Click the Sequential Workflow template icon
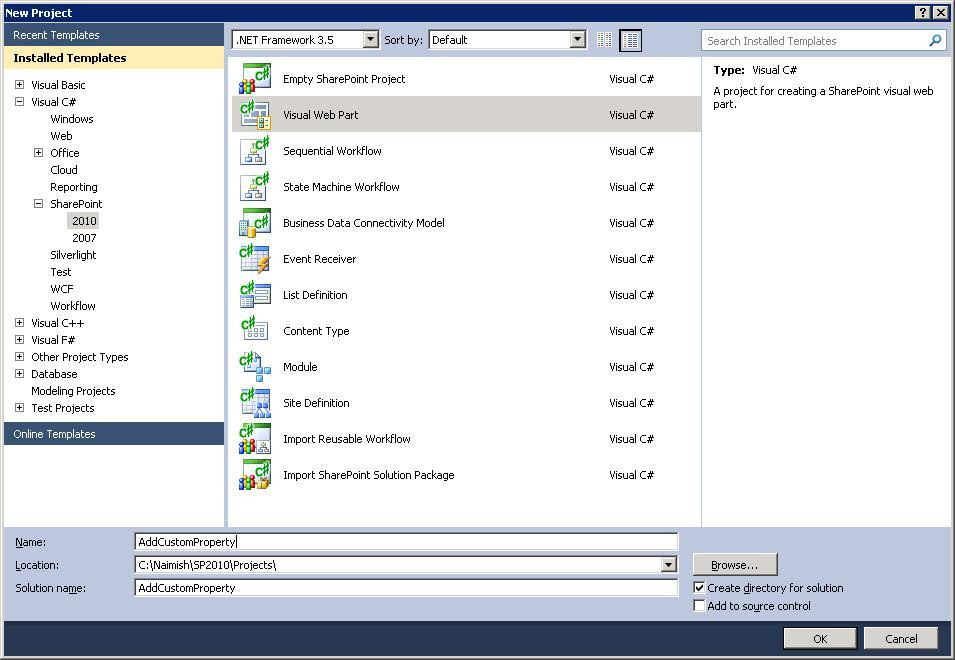The height and width of the screenshot is (660, 955). (x=255, y=150)
